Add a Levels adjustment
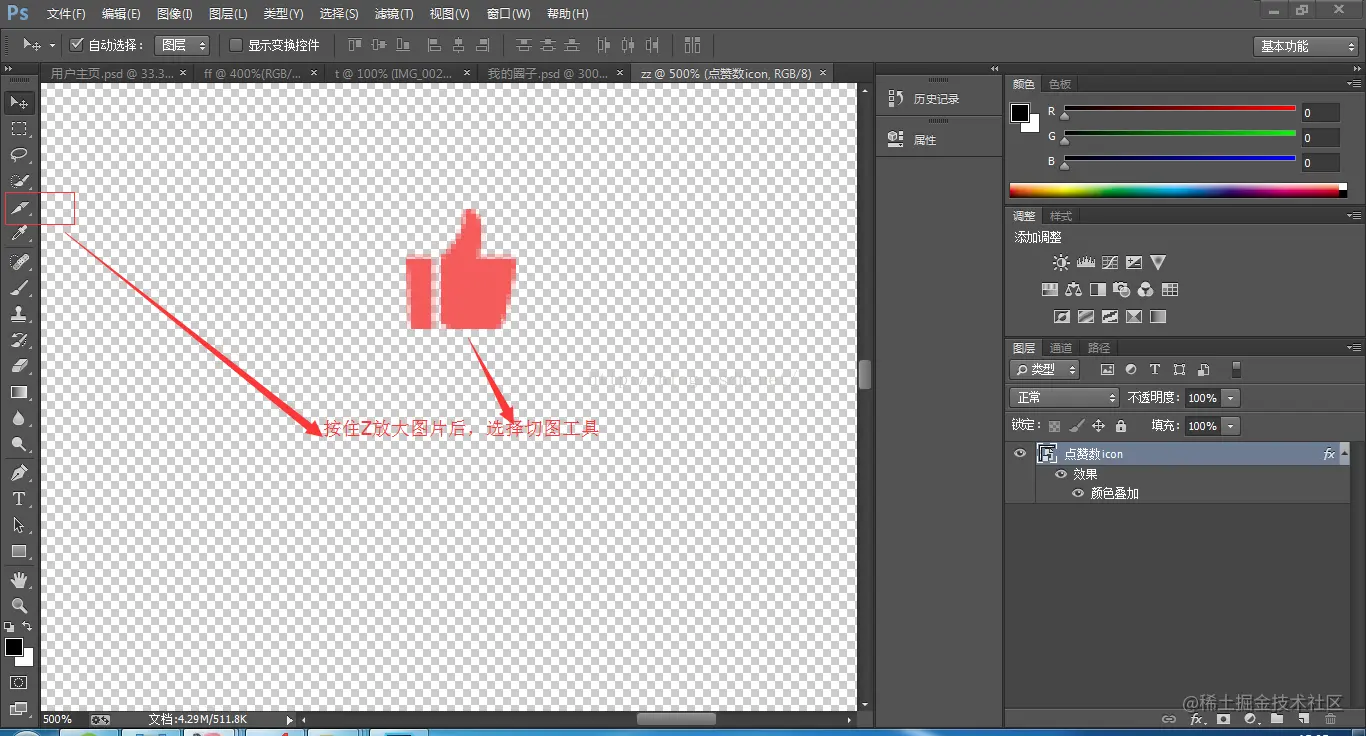This screenshot has width=1366, height=736. click(1085, 263)
